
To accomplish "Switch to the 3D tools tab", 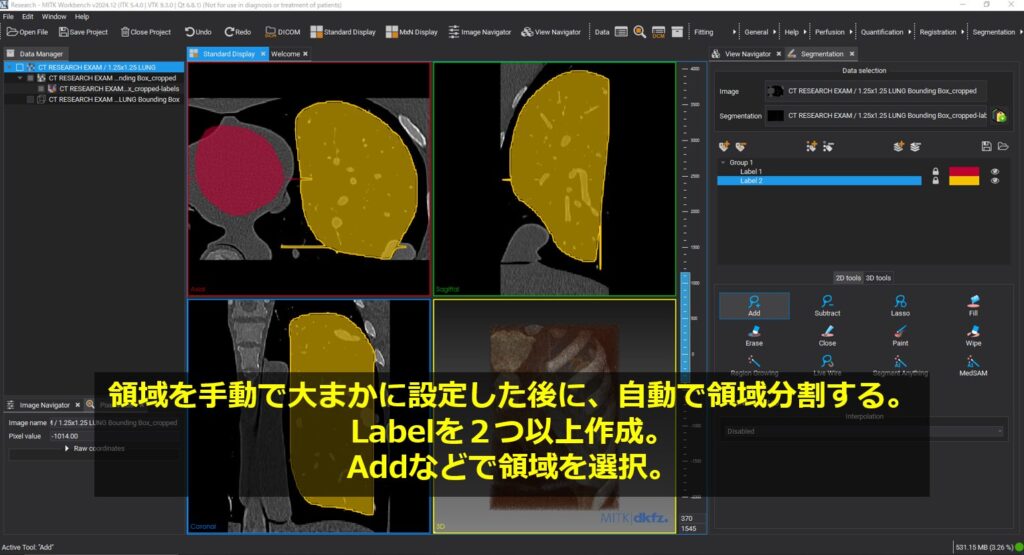I will (x=878, y=278).
